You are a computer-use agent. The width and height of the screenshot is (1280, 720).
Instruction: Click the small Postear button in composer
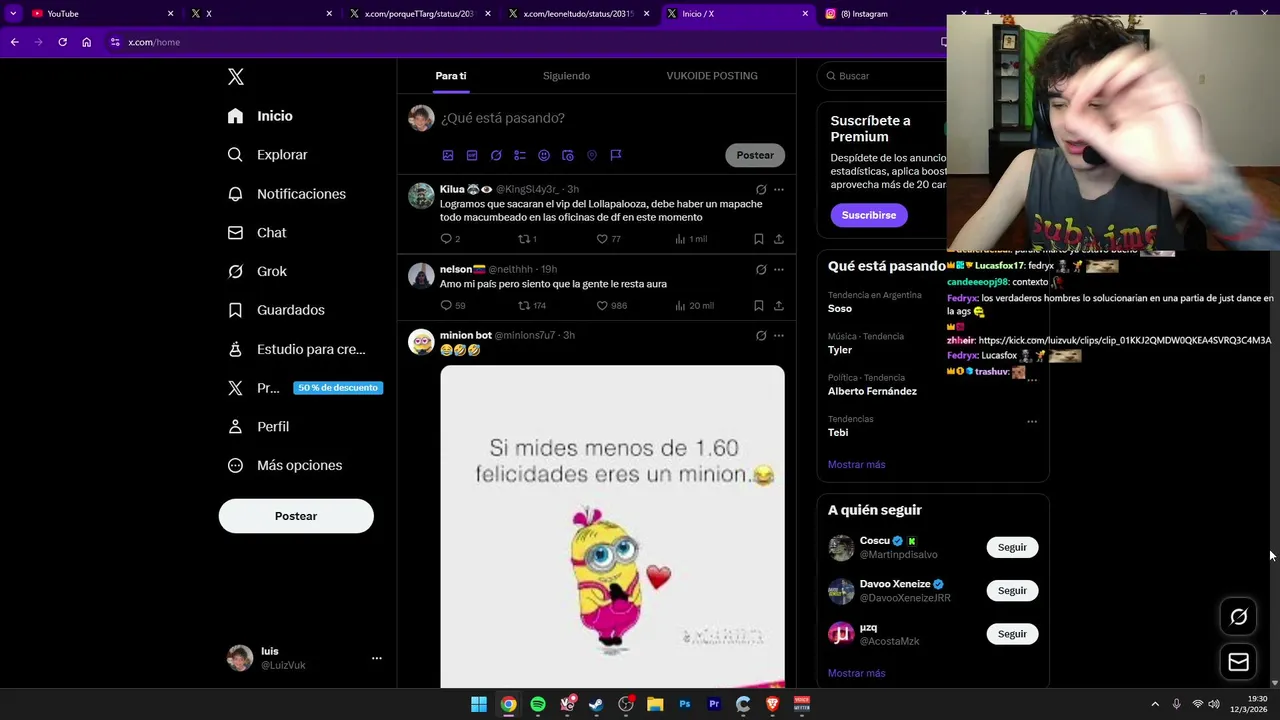coord(755,155)
